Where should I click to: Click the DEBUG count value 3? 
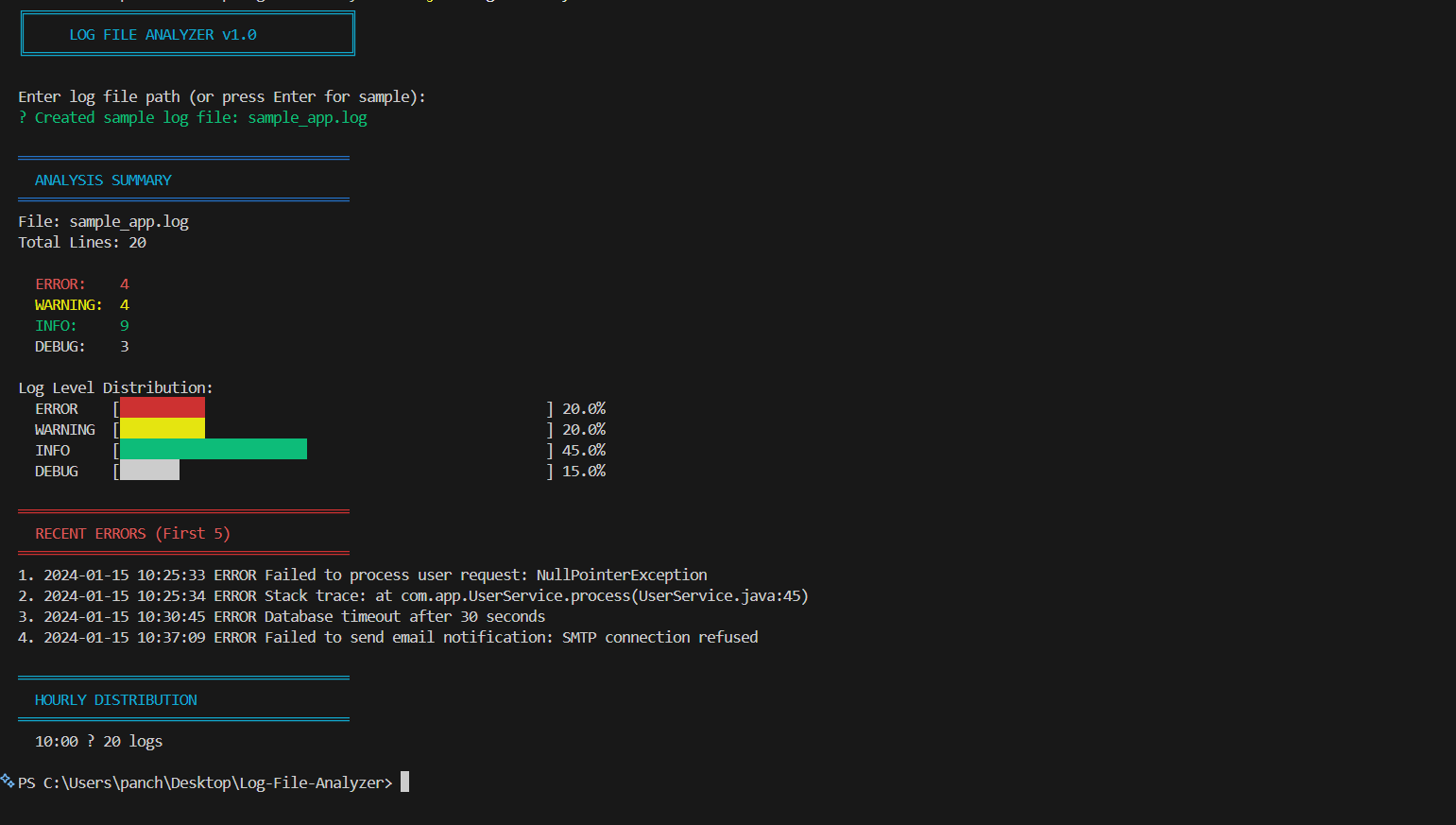[x=124, y=346]
